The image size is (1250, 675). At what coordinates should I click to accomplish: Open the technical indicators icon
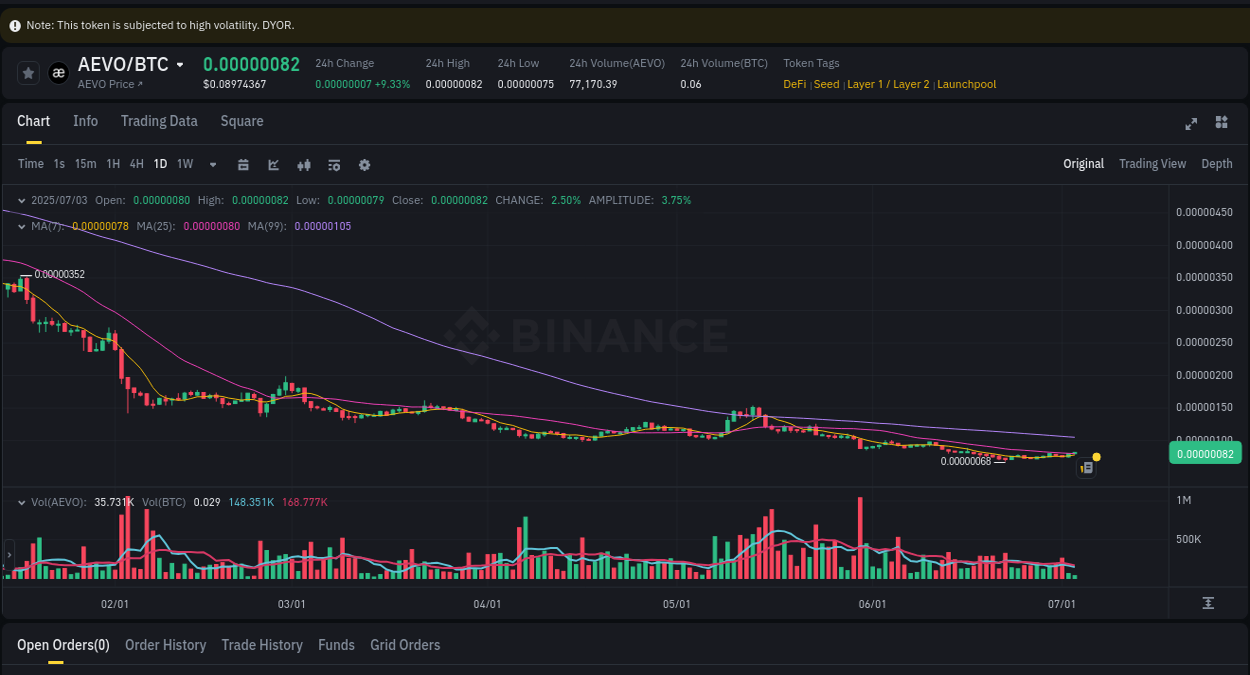(x=334, y=164)
